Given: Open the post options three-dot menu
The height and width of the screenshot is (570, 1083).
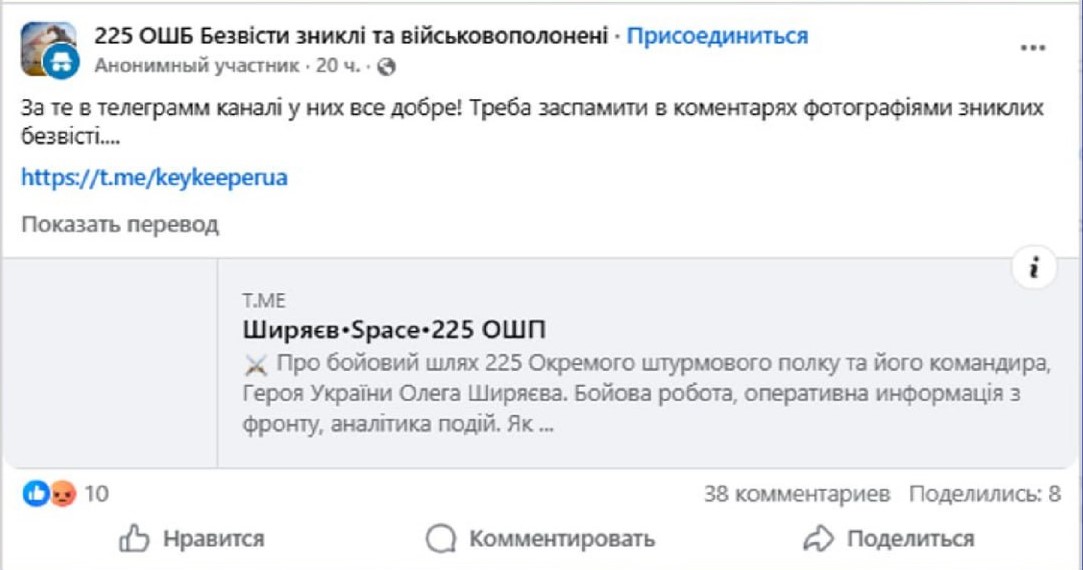Looking at the screenshot, I should [x=1033, y=47].
